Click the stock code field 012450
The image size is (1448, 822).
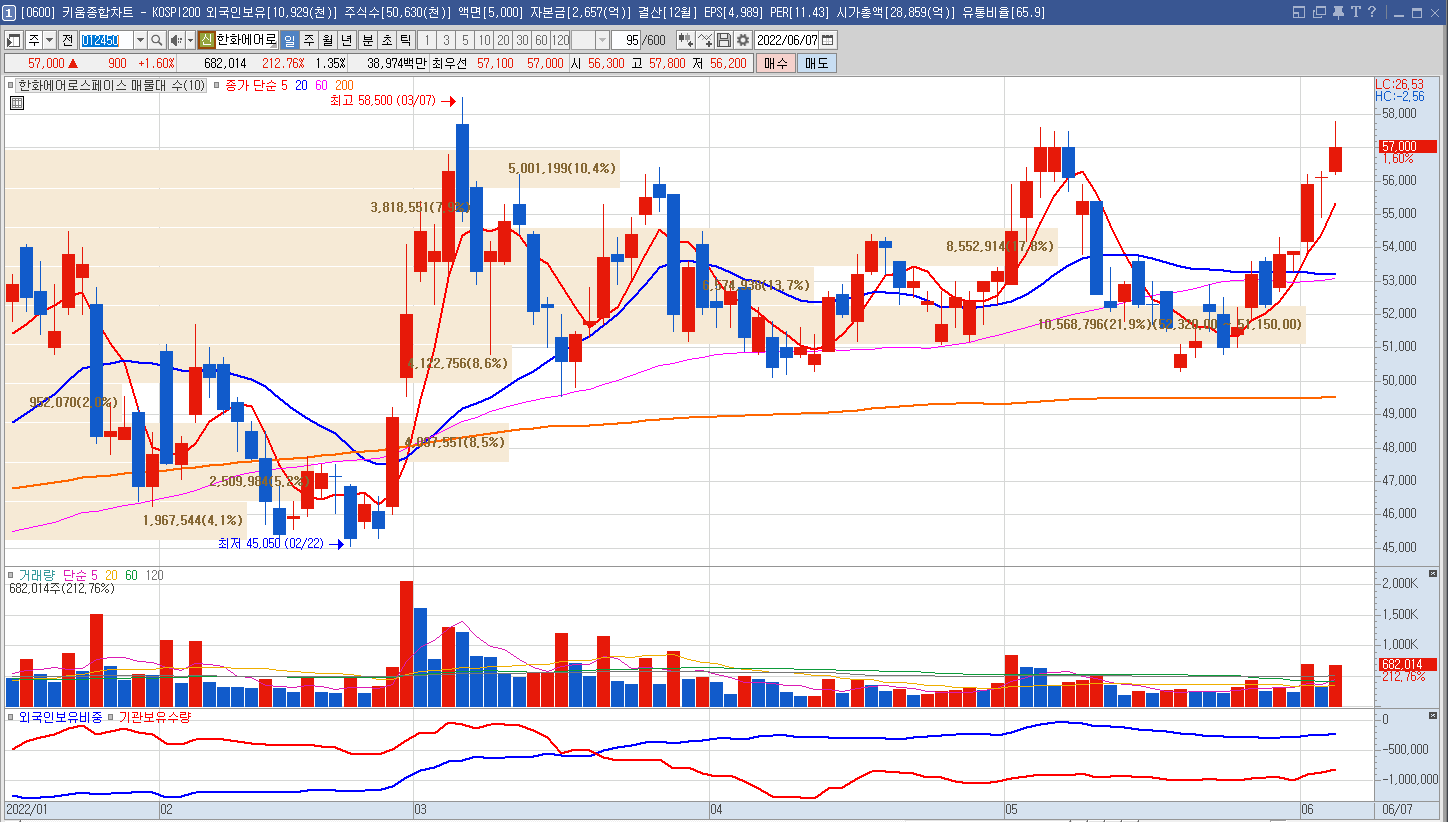pyautogui.click(x=106, y=40)
